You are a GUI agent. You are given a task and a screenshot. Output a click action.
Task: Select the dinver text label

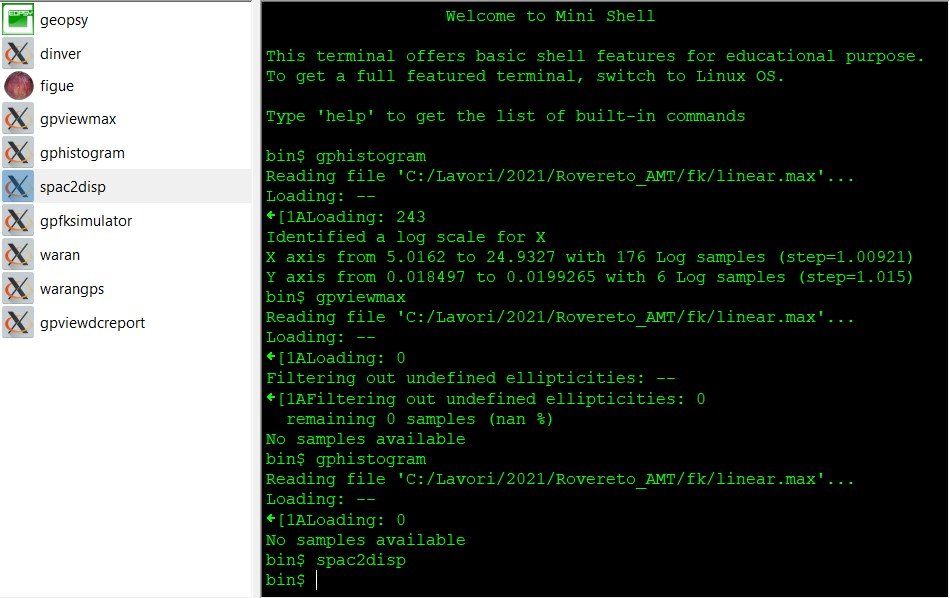(x=60, y=53)
